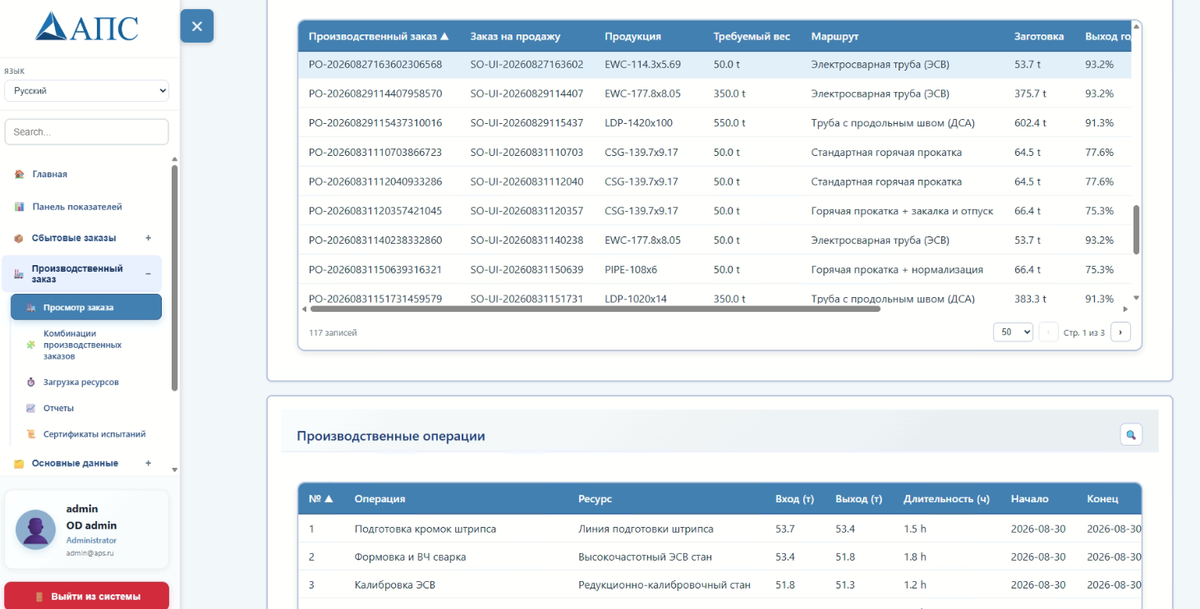The image size is (1200, 609).
Task: Open the Русский language dropdown
Action: 87,90
